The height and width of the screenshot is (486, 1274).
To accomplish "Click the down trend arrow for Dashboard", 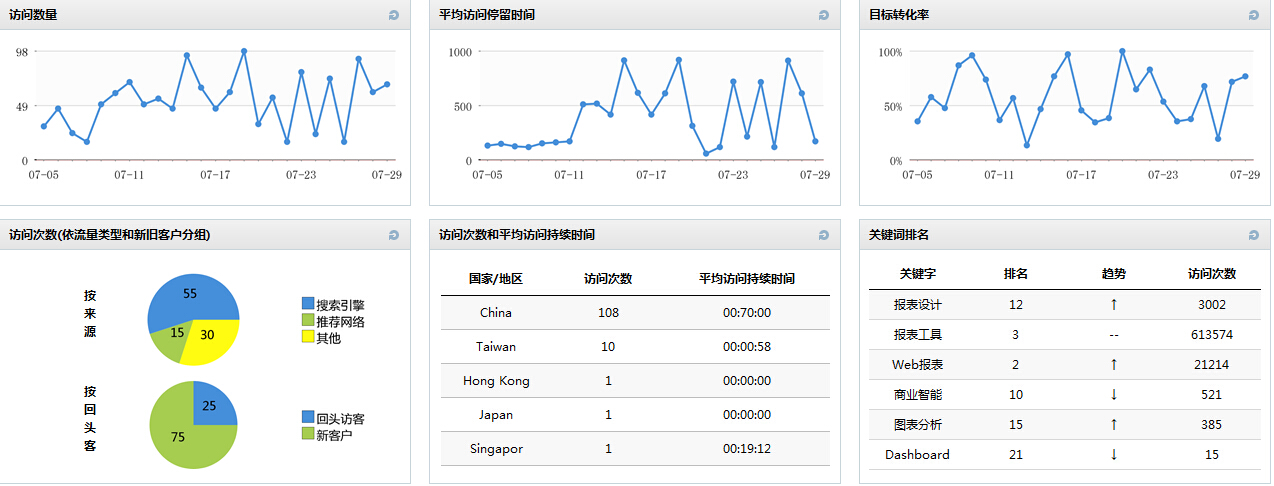I will coord(1113,455).
